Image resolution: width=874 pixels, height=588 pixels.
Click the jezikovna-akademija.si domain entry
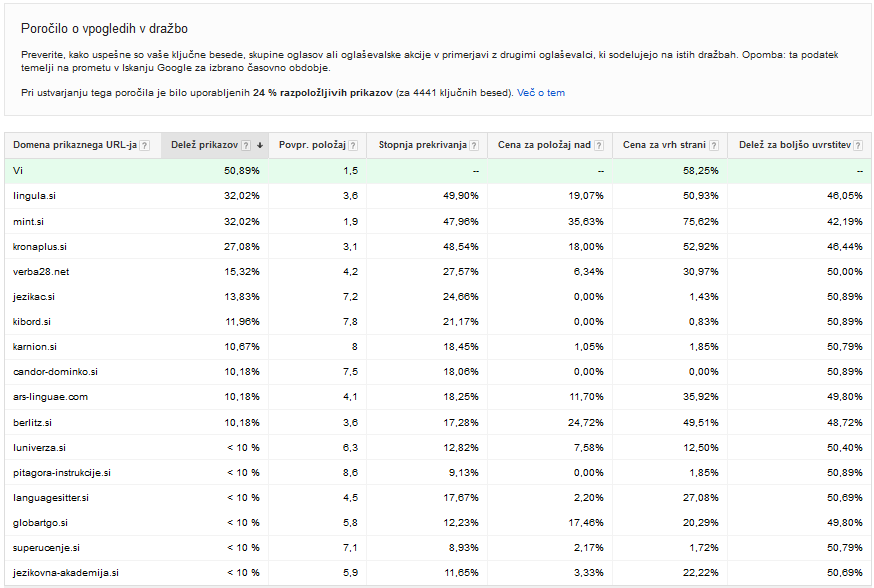(66, 573)
